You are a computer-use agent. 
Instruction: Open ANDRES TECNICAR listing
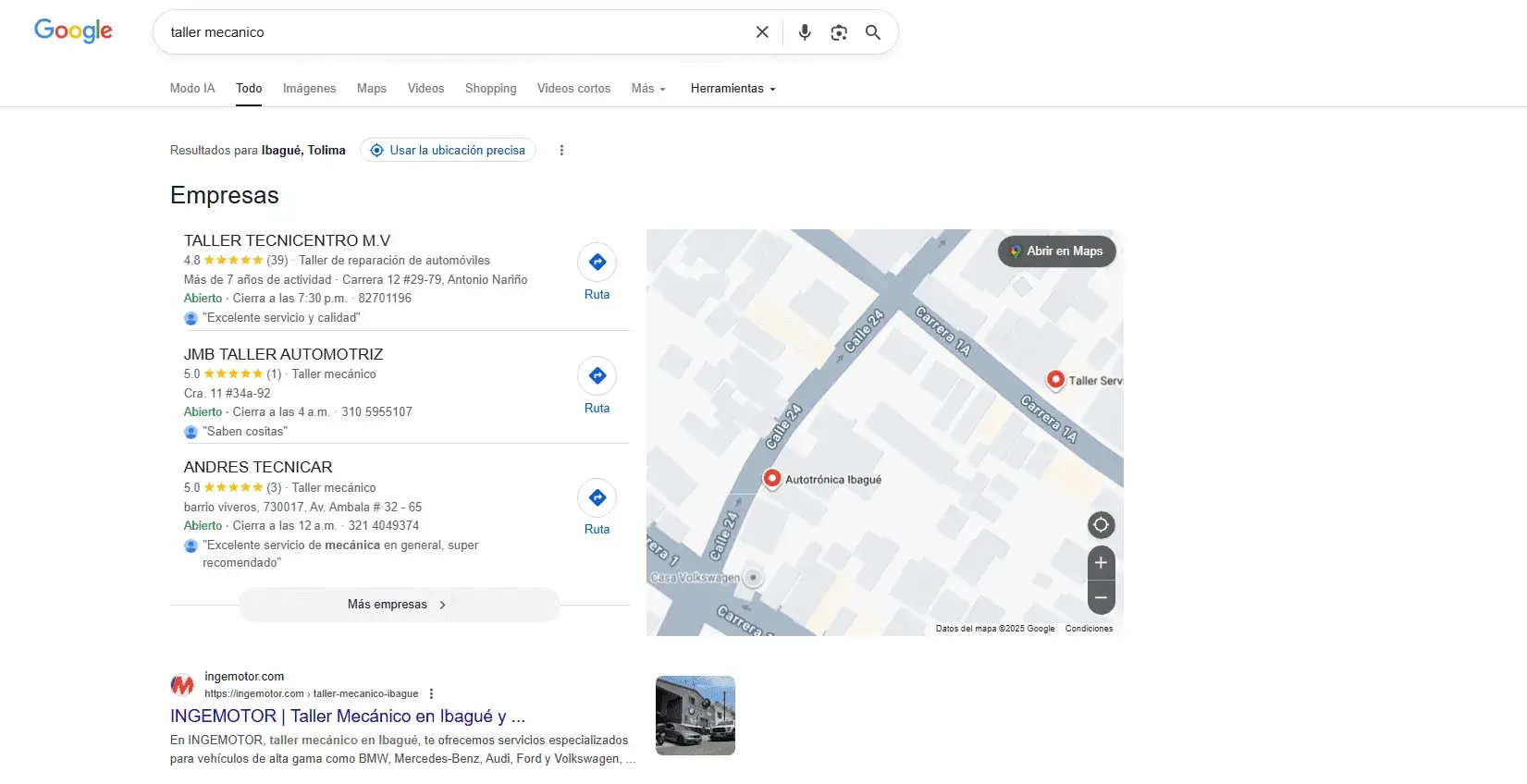pos(258,467)
